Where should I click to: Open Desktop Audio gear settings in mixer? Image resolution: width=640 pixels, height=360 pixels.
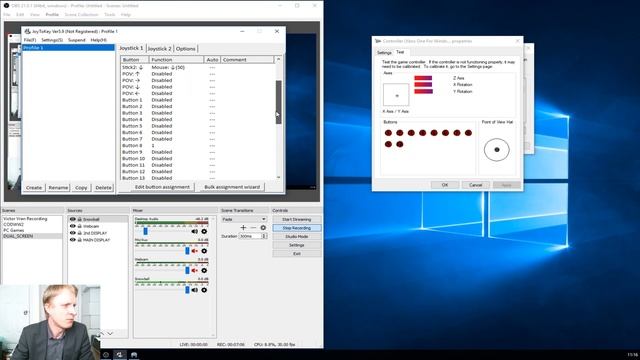coord(204,231)
